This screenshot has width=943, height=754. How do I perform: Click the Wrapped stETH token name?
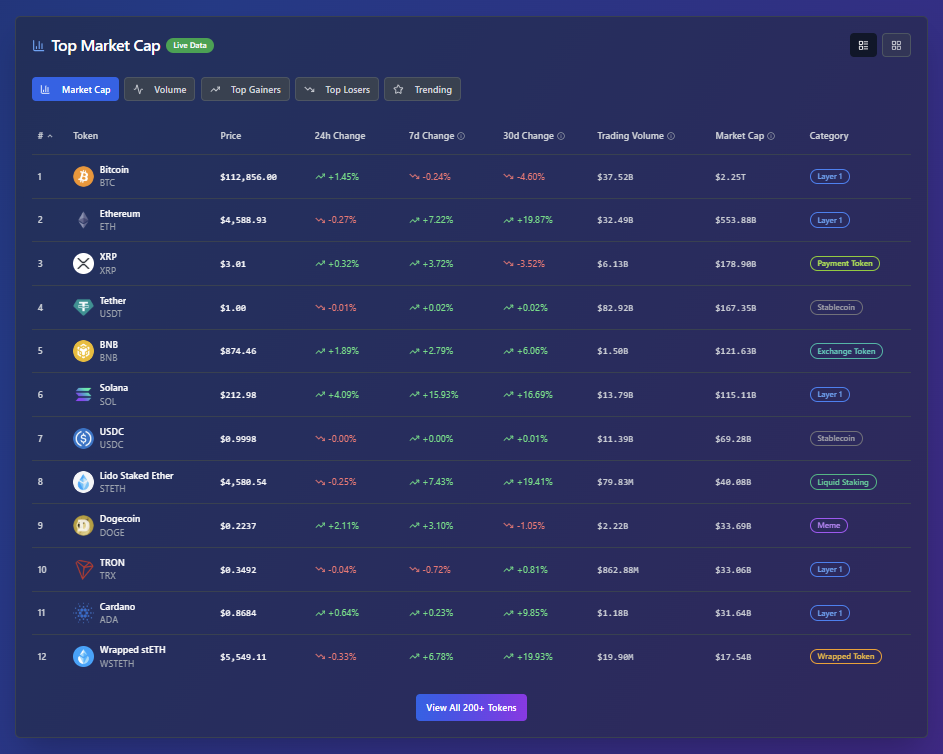[x=132, y=650]
